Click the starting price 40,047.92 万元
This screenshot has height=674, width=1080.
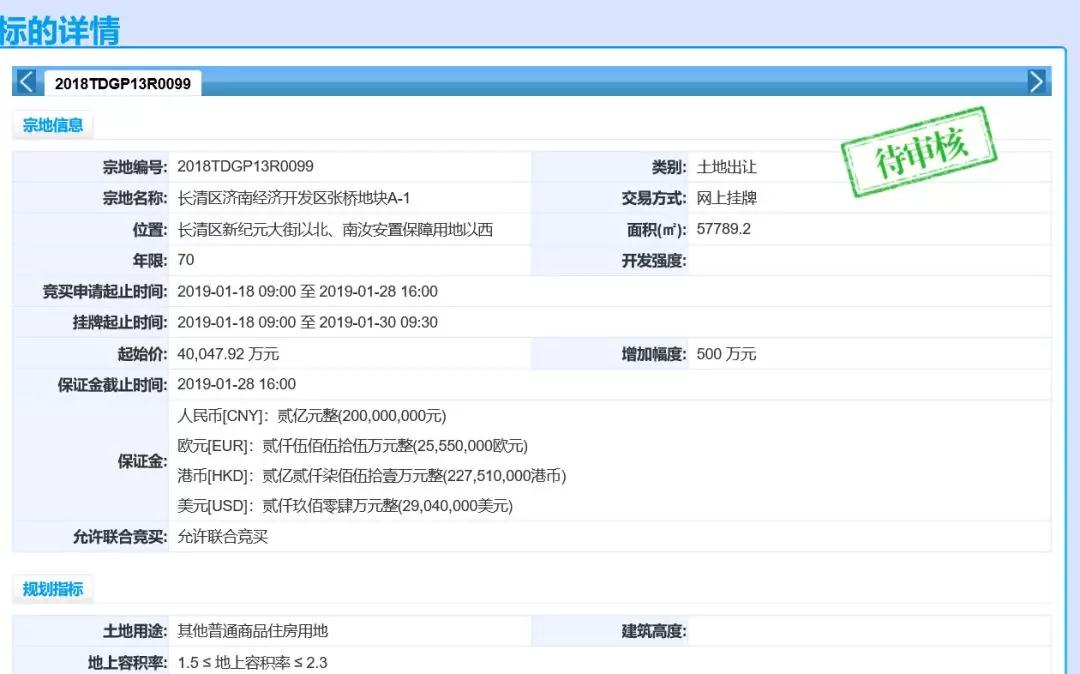[x=228, y=354]
